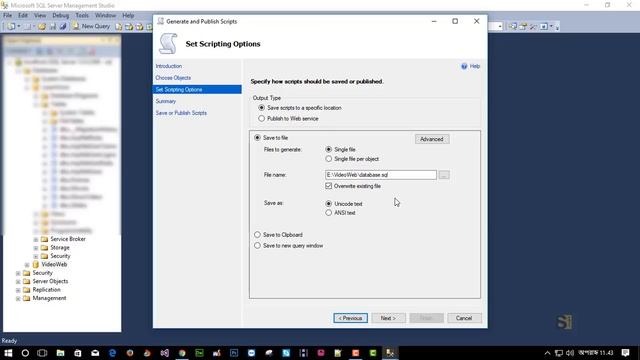Viewport: 640px width, 360px height.
Task: Click the Open File folder toolbar icon
Action: 42,27
